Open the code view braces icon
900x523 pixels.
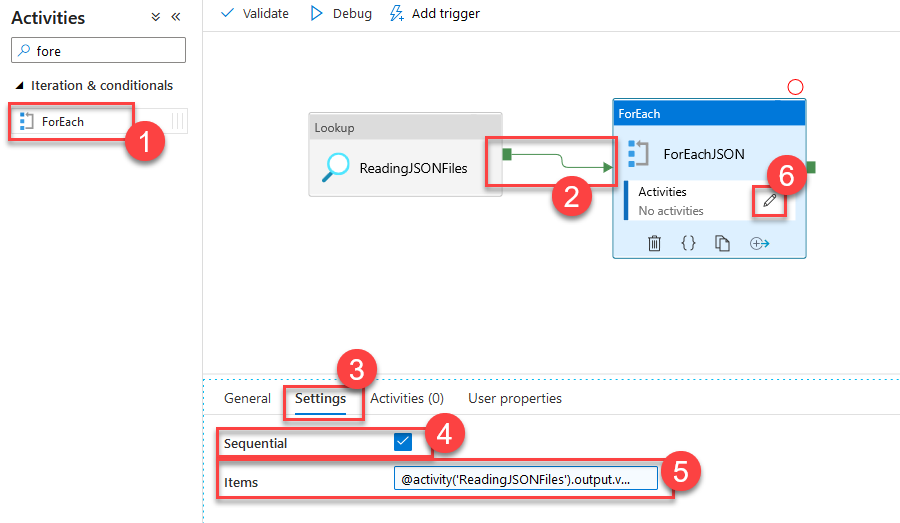pyautogui.click(x=688, y=243)
